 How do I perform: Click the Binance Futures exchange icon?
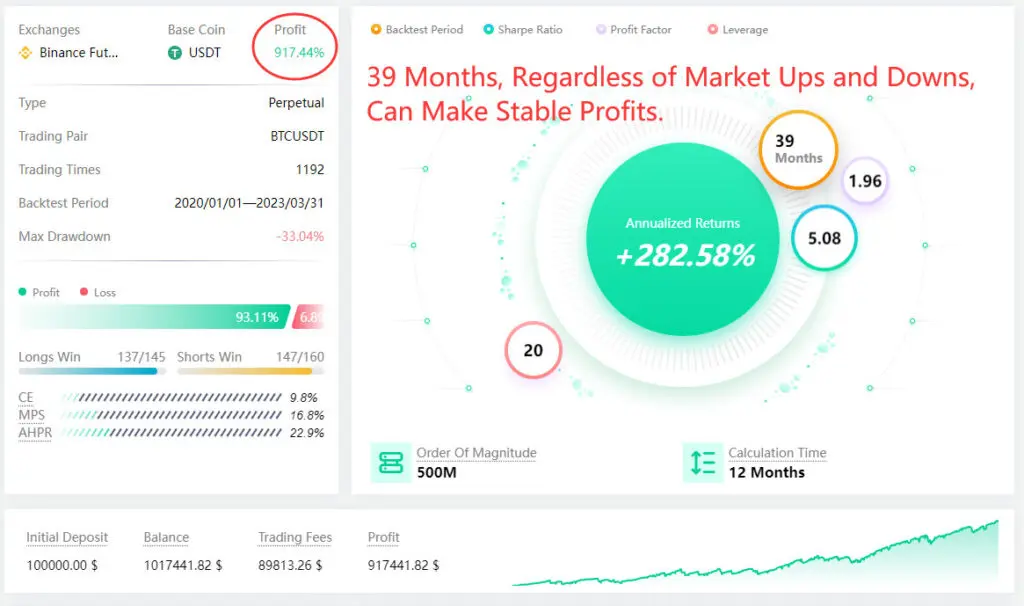tap(26, 52)
